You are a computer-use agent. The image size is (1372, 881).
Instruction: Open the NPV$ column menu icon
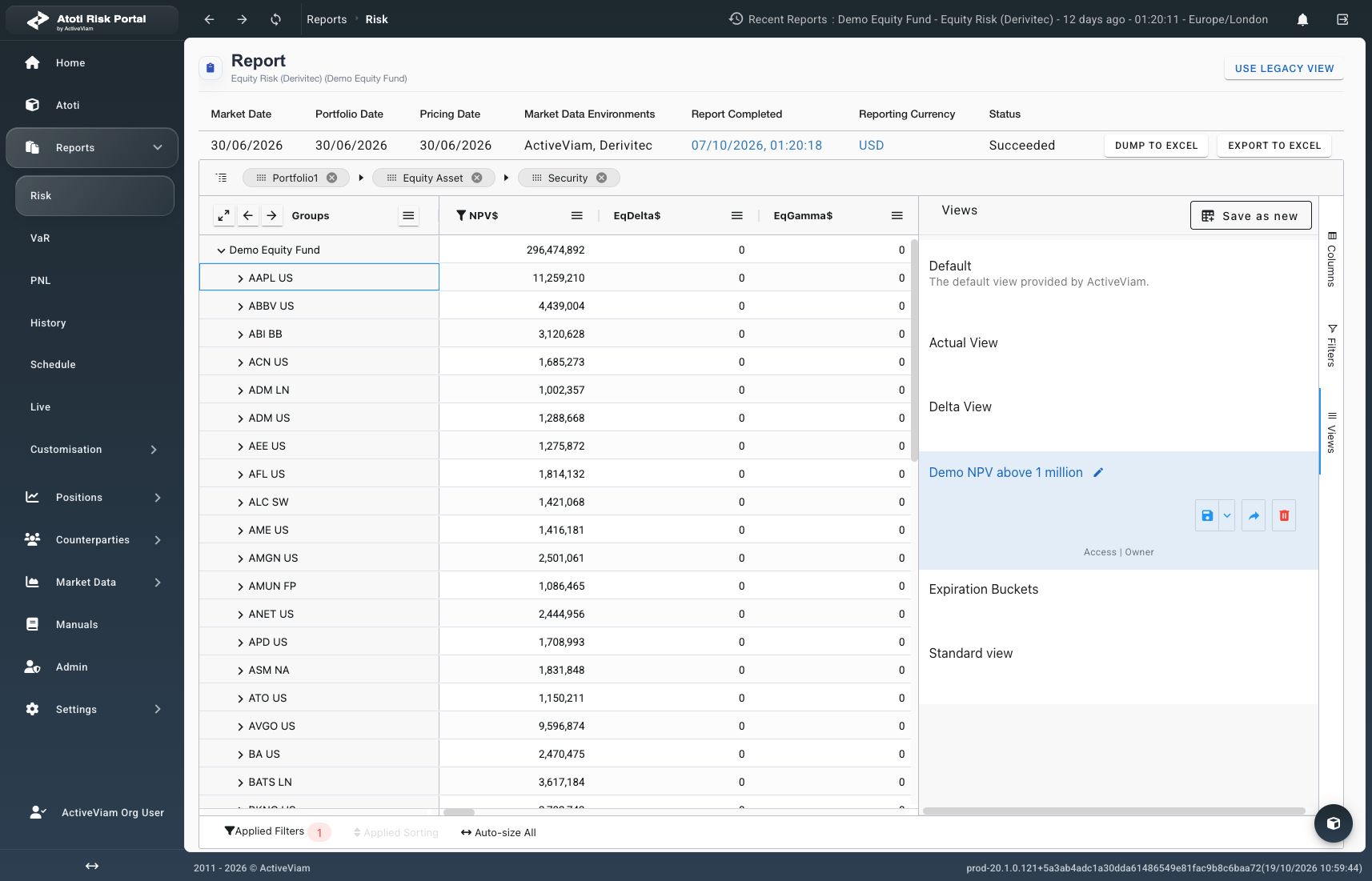[576, 215]
